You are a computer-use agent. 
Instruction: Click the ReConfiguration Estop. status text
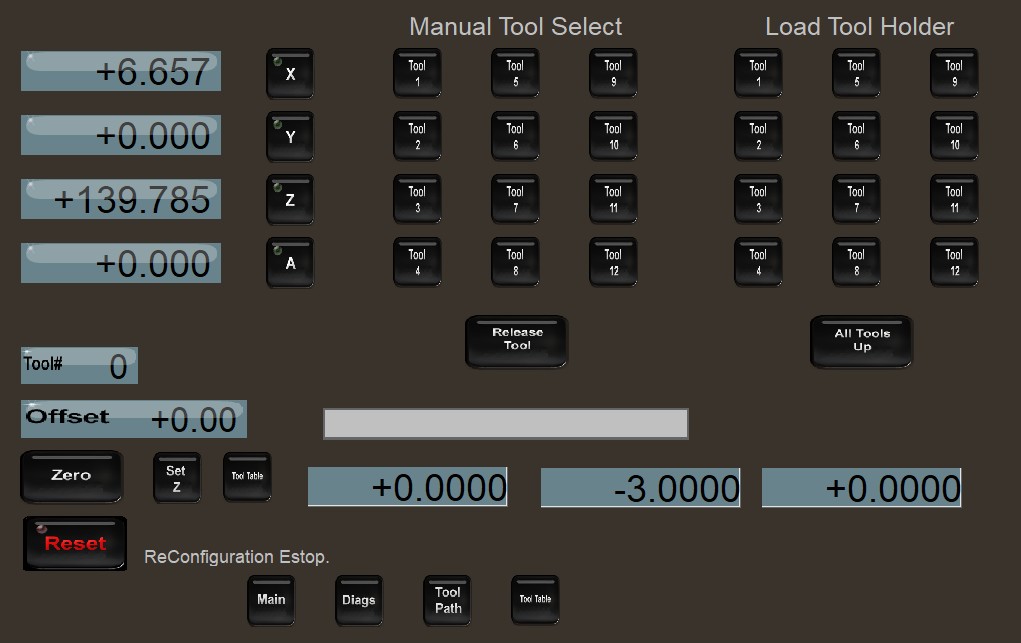237,557
